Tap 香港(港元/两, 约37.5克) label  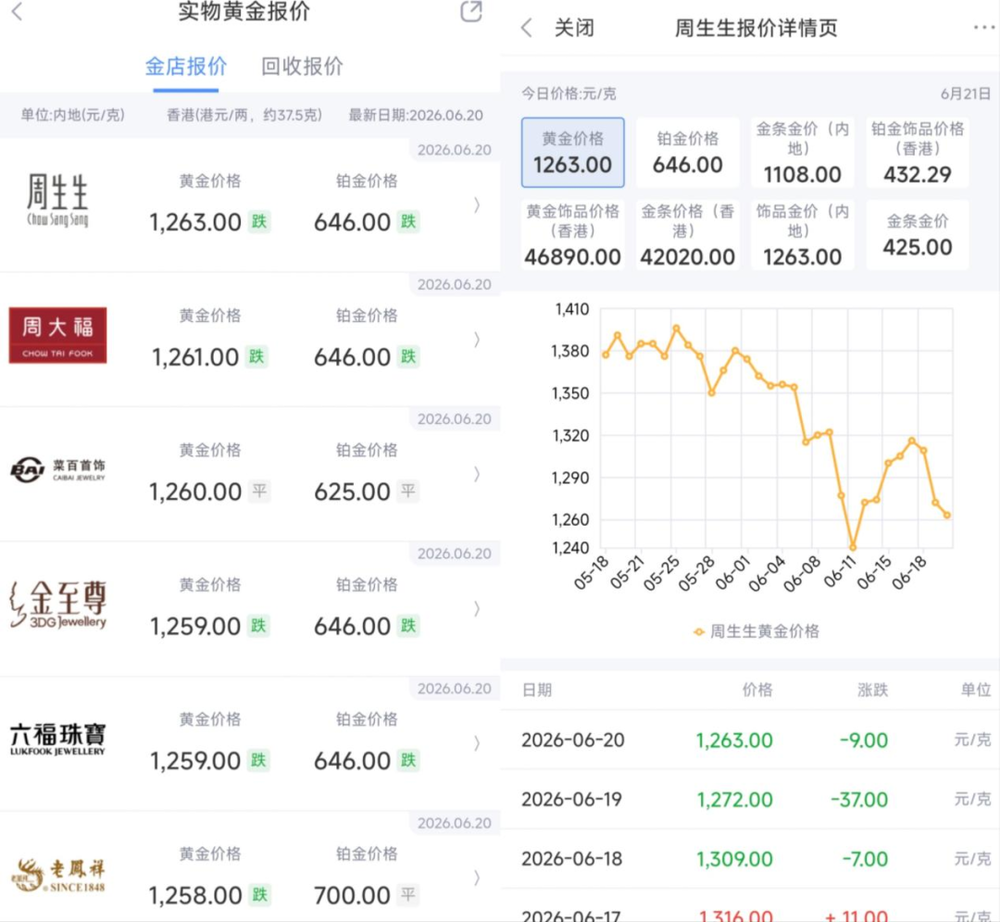(244, 115)
